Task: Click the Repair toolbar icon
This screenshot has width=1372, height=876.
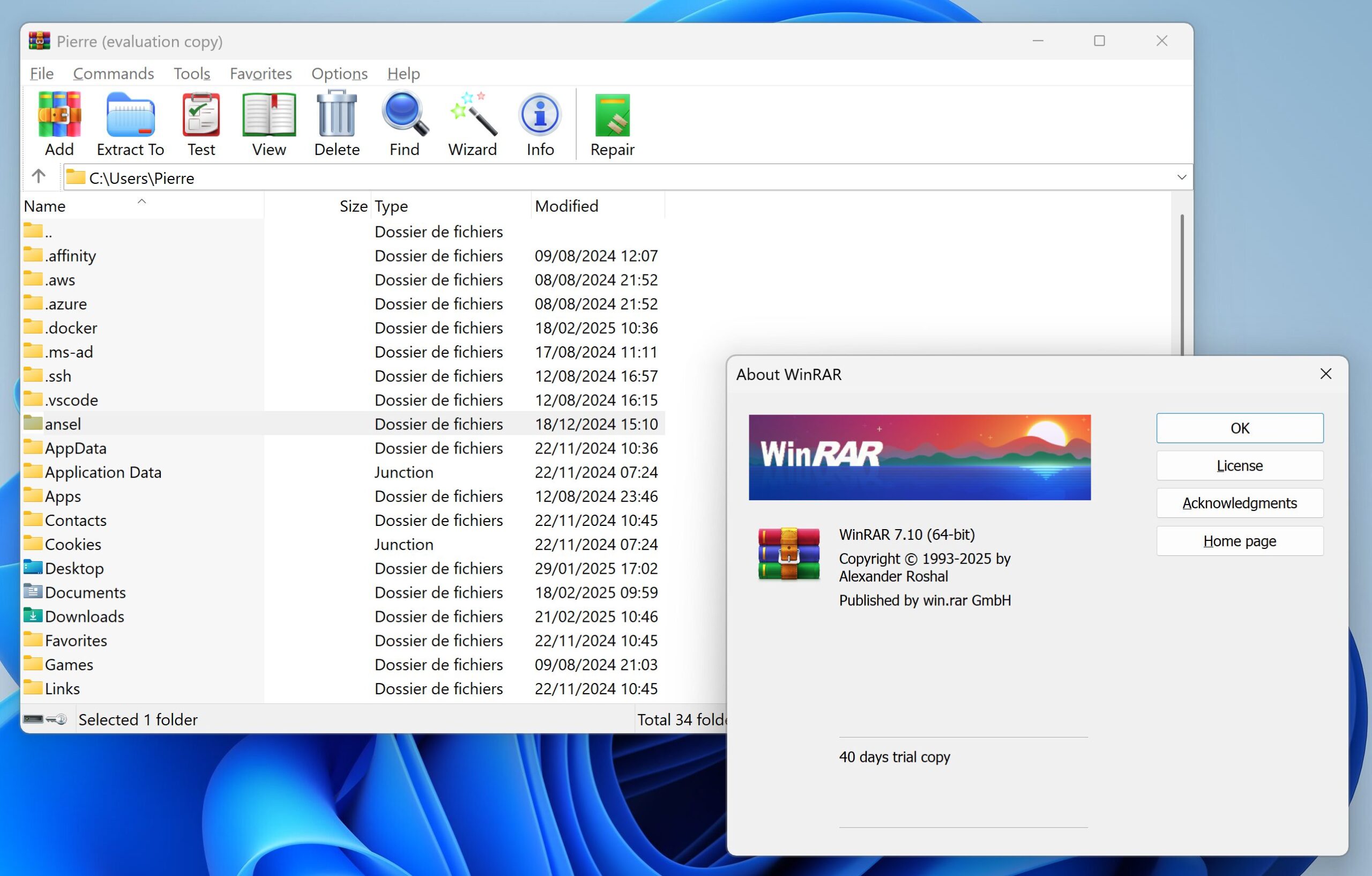Action: pyautogui.click(x=613, y=115)
